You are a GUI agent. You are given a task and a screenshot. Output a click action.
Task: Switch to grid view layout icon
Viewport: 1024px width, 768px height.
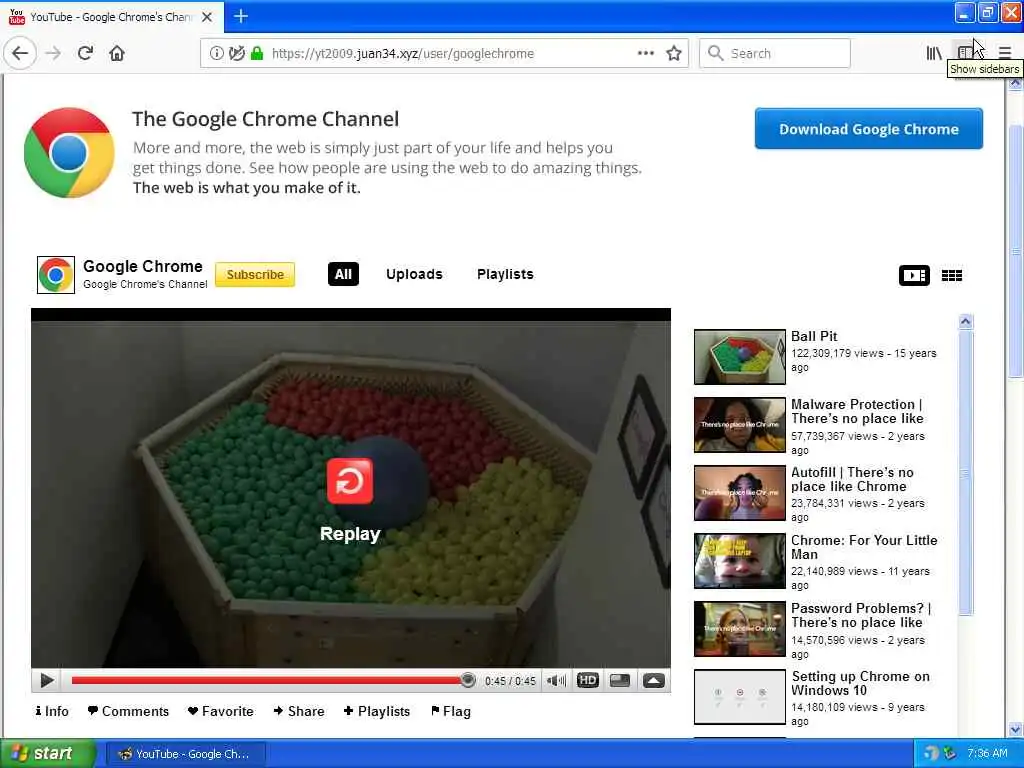coord(952,276)
